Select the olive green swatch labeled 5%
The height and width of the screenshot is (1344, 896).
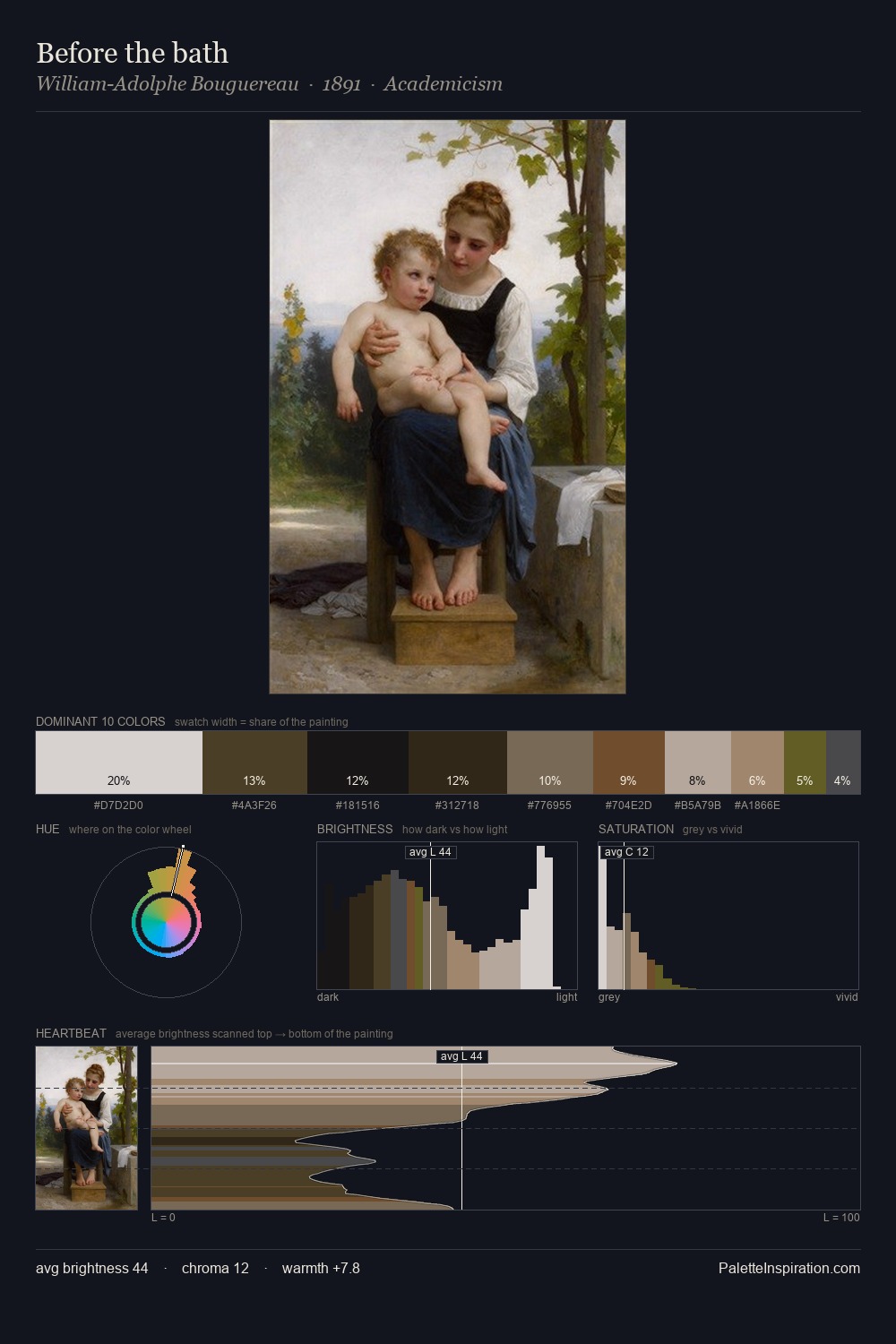pyautogui.click(x=805, y=762)
